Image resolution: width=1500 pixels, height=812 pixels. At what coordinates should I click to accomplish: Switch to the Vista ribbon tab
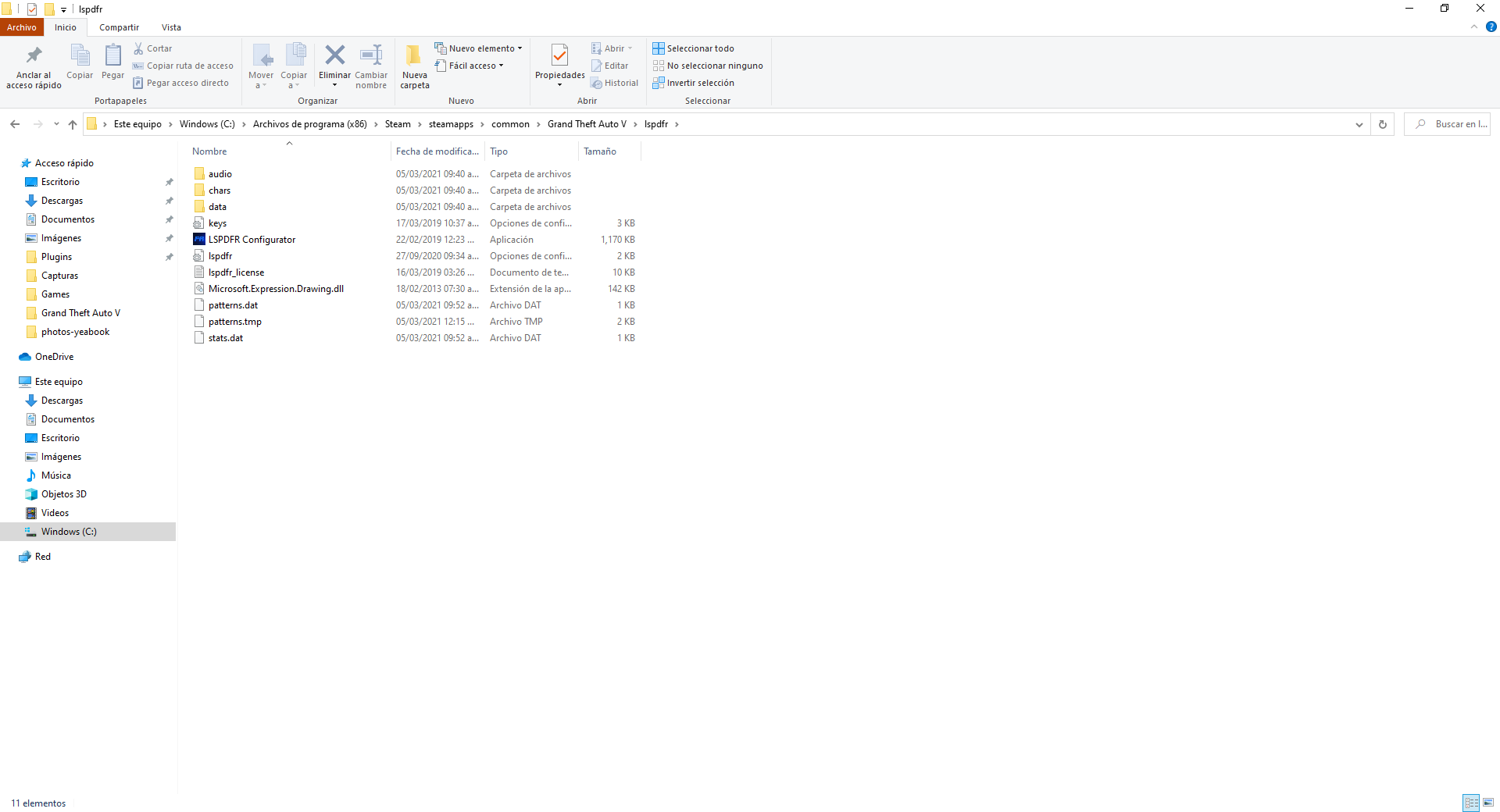pyautogui.click(x=171, y=27)
